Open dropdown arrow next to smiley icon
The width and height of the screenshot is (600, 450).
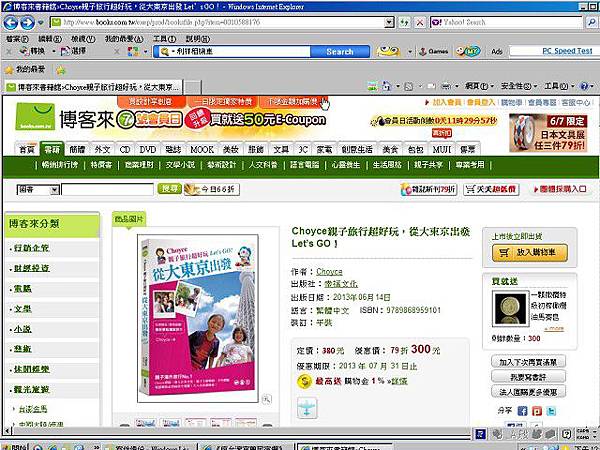410,51
